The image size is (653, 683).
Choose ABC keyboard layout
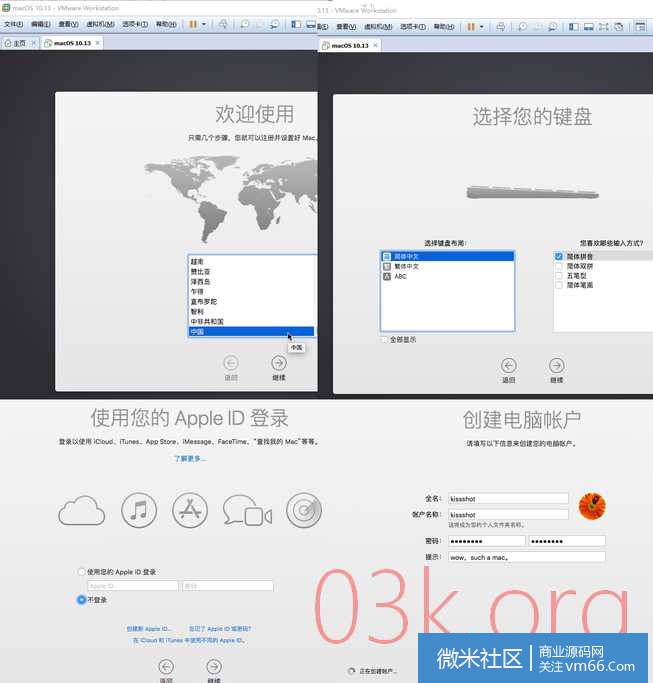[447, 276]
